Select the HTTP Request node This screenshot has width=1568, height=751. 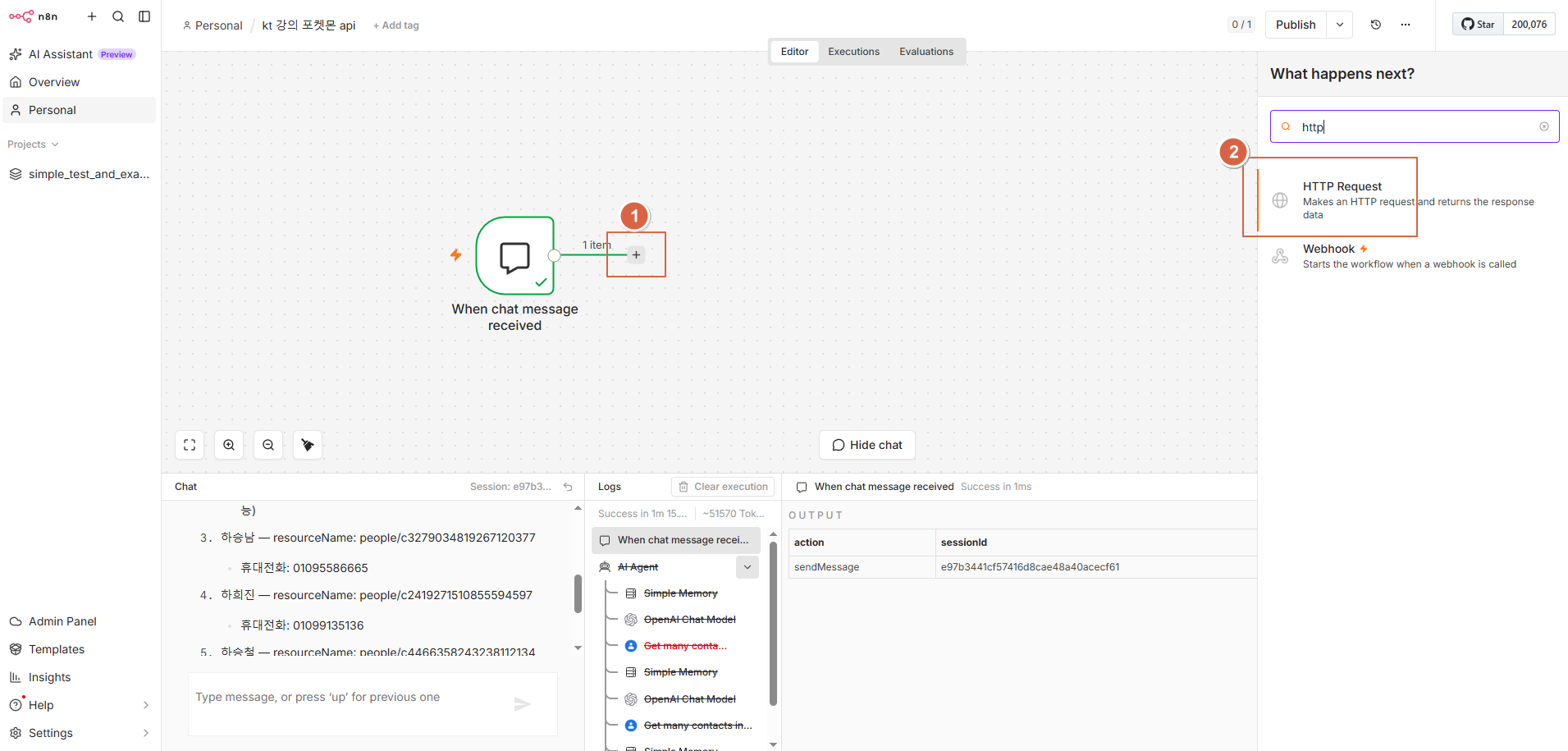tap(1412, 200)
